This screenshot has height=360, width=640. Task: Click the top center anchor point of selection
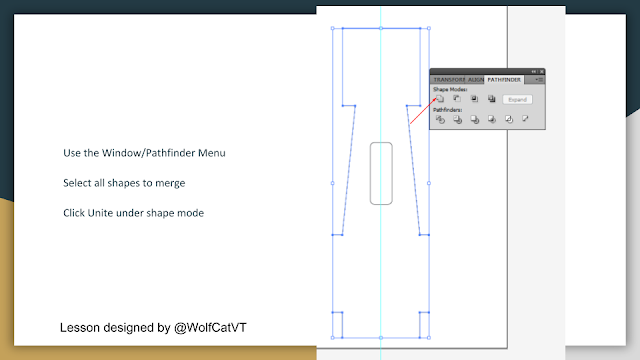pos(381,28)
